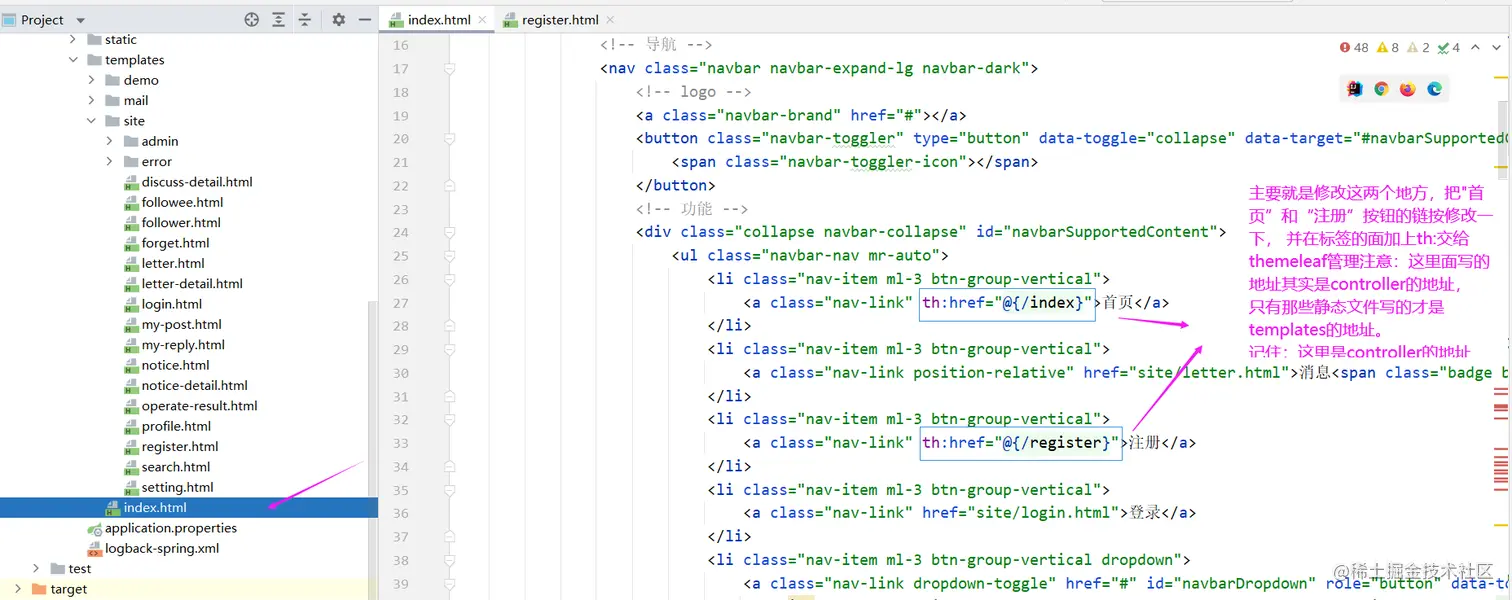Select notice-detail.html in project tree
Screen dimensions: 1512x600
click(186, 385)
